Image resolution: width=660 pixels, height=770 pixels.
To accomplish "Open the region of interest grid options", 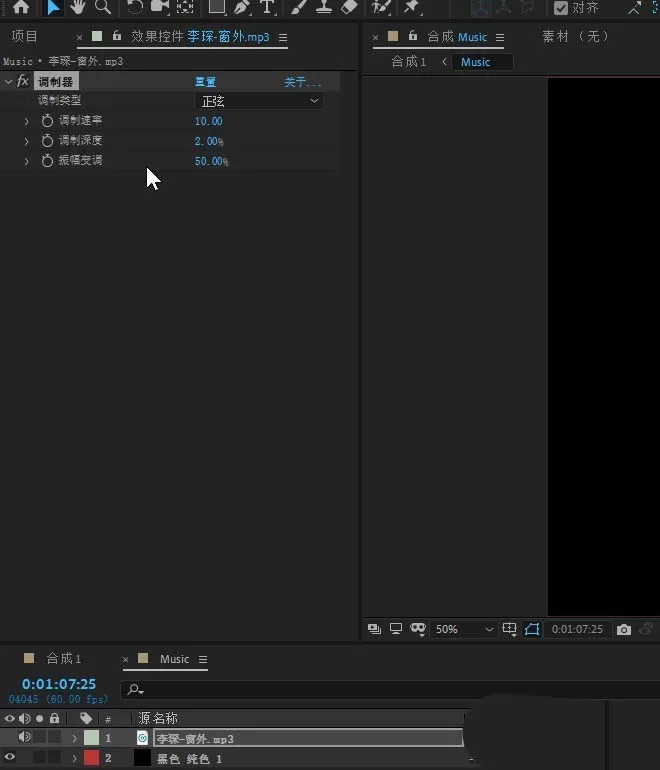I will click(x=509, y=629).
